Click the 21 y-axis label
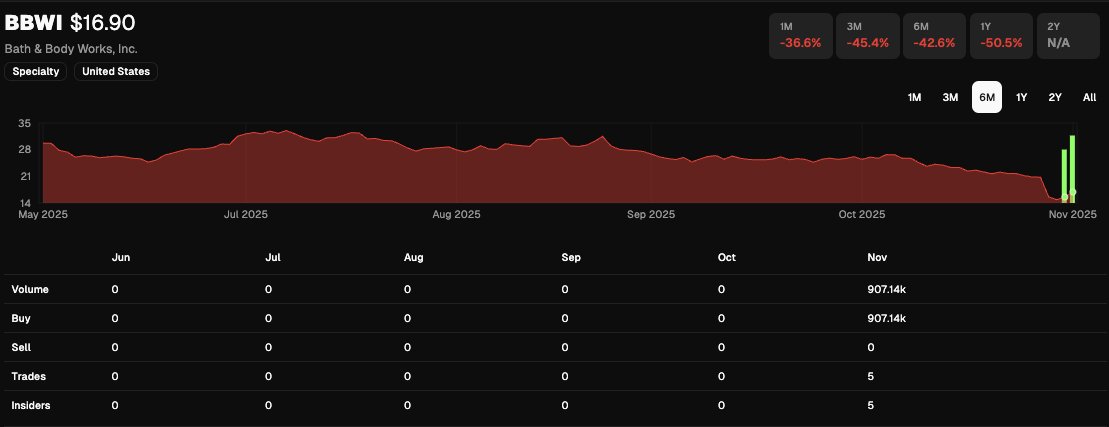This screenshot has height=427, width=1109. 24,176
